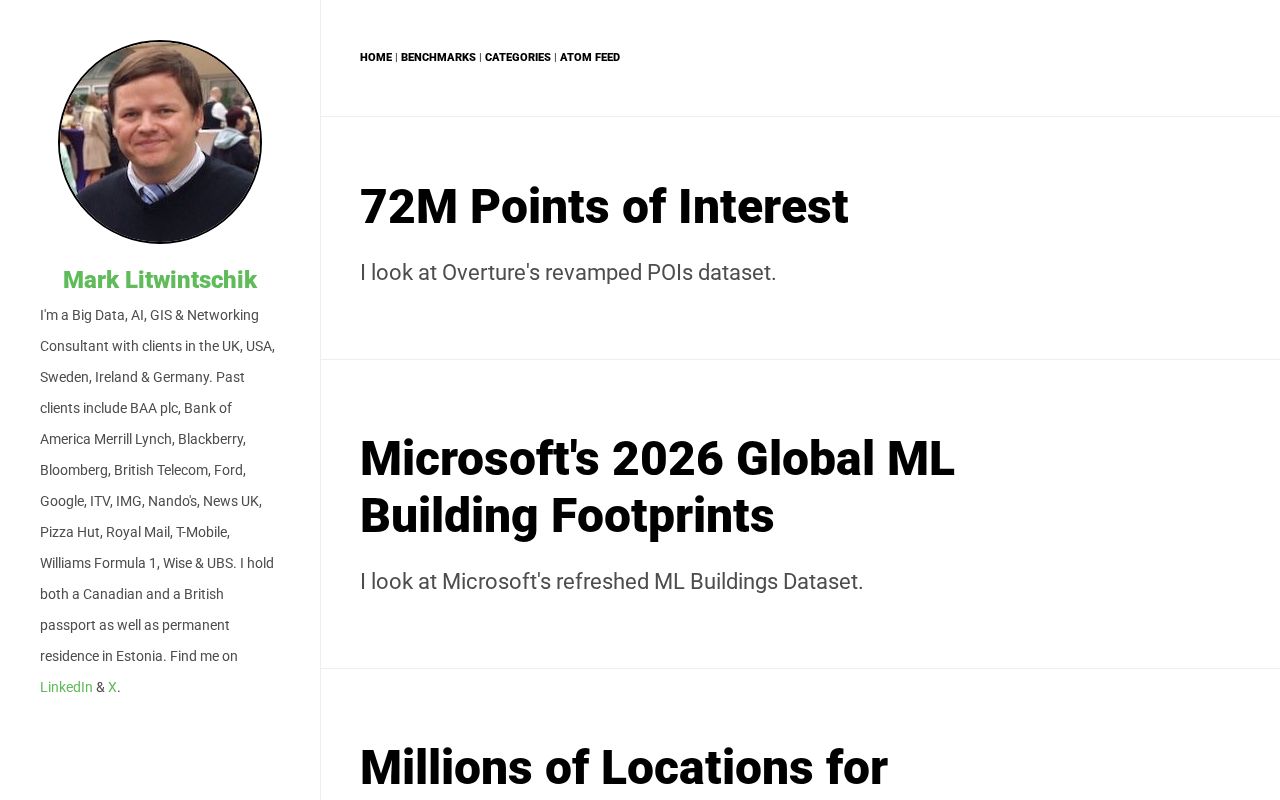Go to the BENCHMARKS page
1280x800 pixels.
[438, 57]
